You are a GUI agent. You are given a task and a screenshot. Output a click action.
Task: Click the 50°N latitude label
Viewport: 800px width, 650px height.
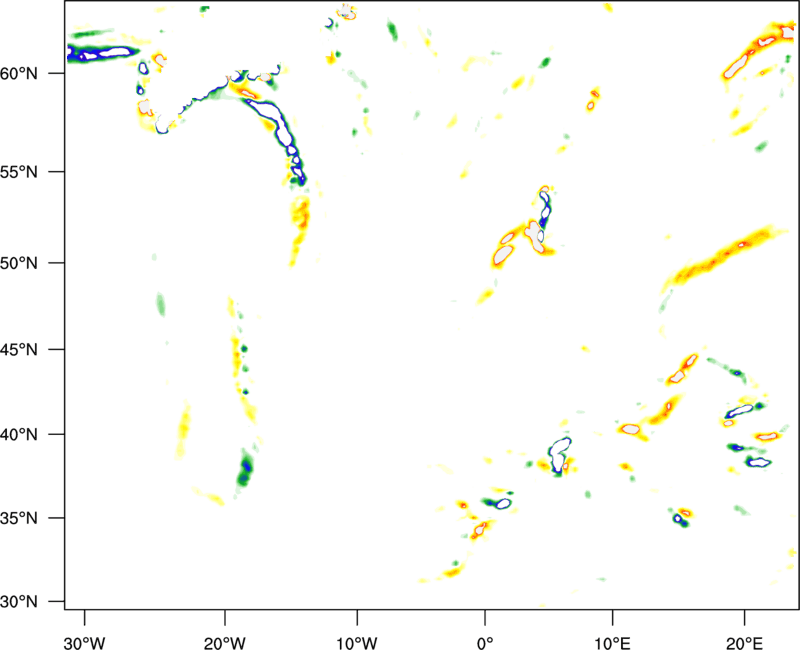tap(19, 263)
